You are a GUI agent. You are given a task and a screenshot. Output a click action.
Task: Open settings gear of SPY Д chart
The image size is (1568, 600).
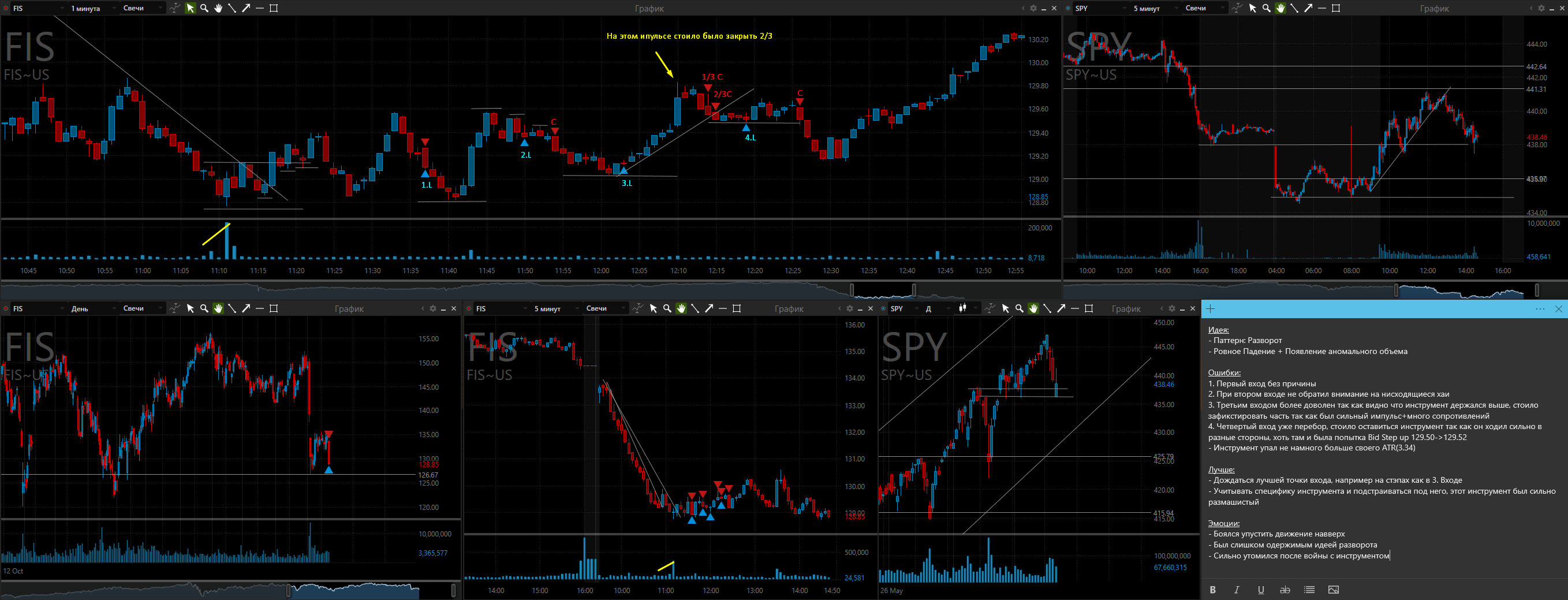[x=1172, y=308]
